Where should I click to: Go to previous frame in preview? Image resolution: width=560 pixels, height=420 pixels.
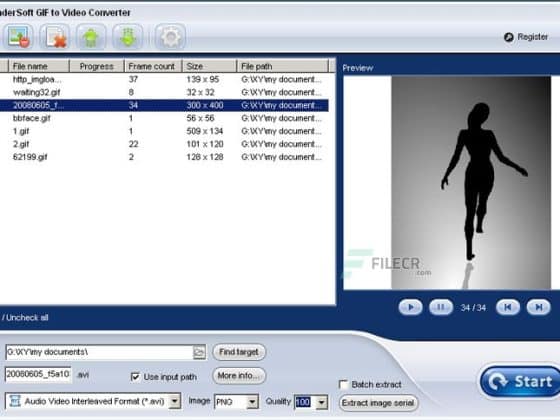click(508, 307)
